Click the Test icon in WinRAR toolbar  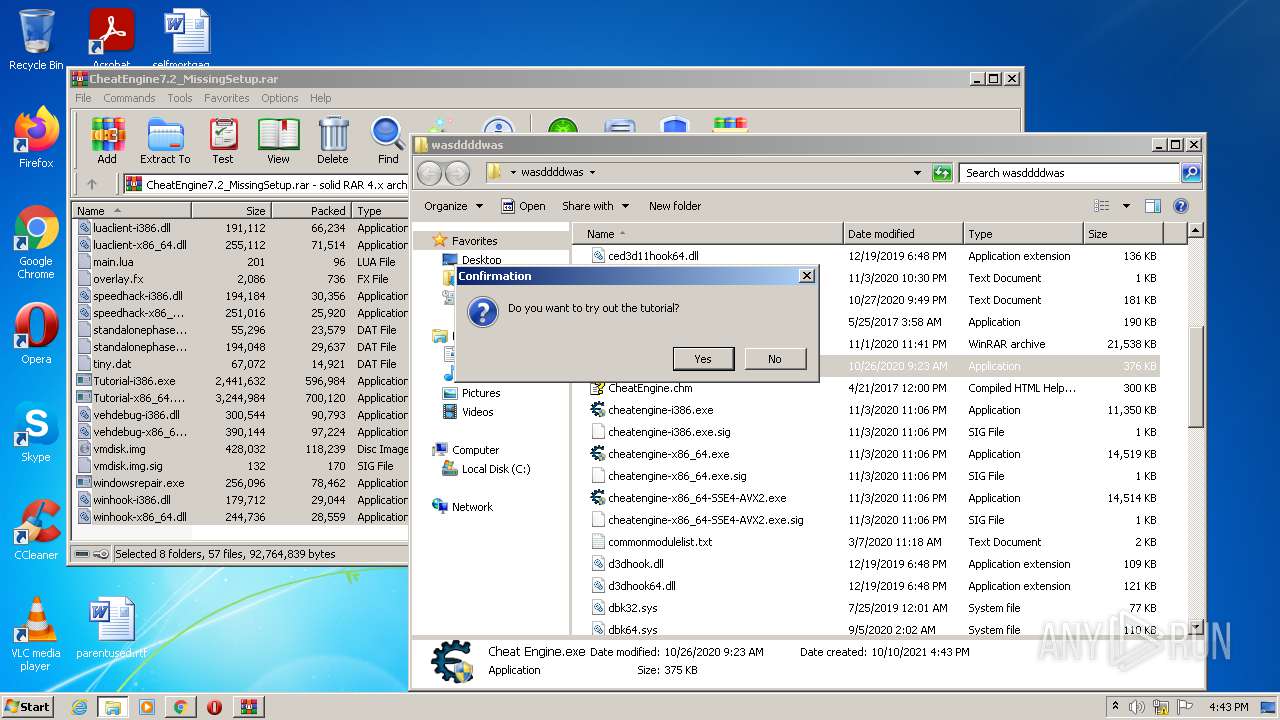click(x=223, y=140)
